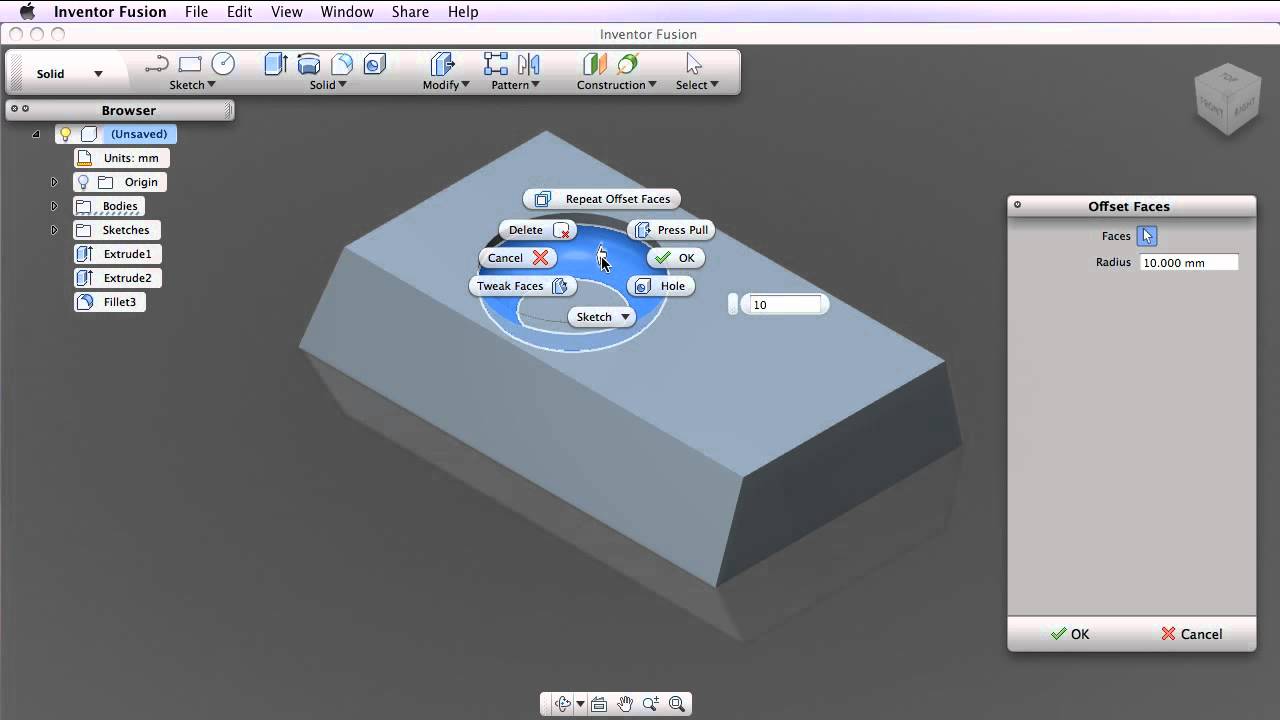Activate the Press Pull icon in Modify group
Viewport: 1280px width, 720px height.
point(442,64)
